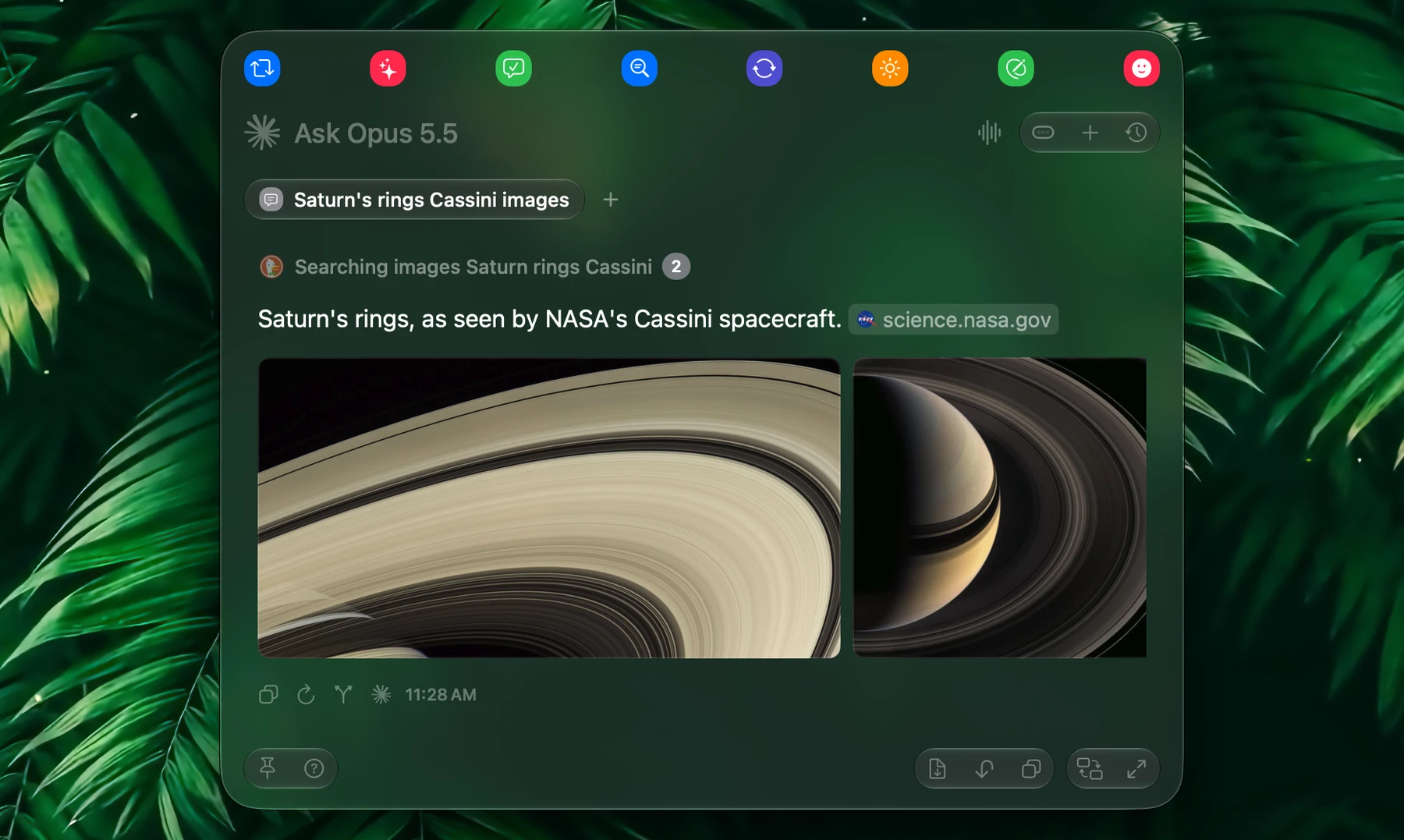The height and width of the screenshot is (840, 1404).
Task: Expand the window with diagonal arrows icon
Action: point(1136,769)
